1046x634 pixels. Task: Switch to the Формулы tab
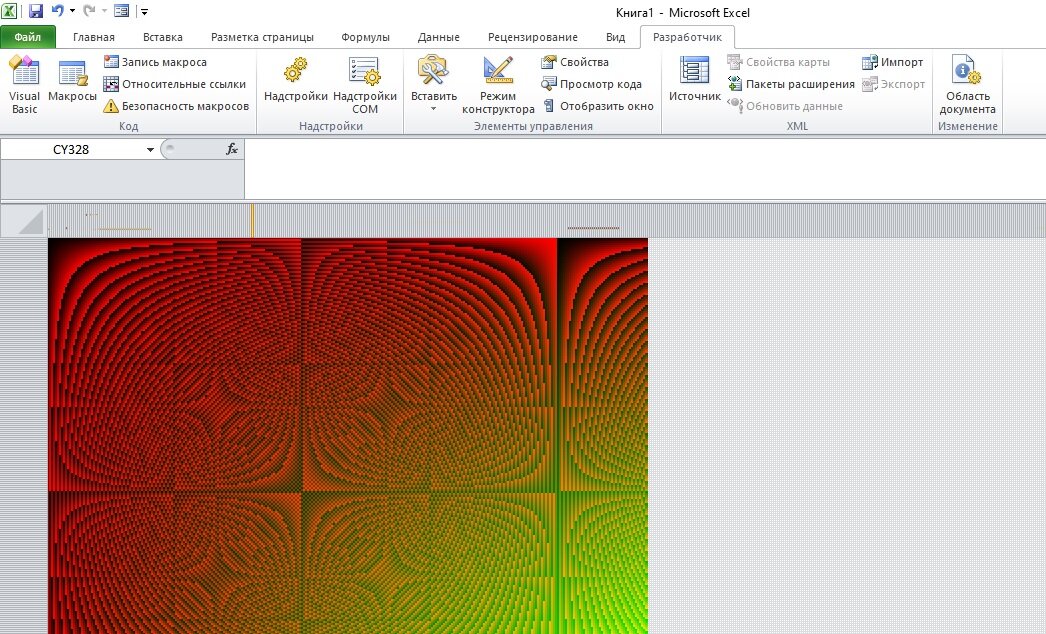(x=366, y=37)
